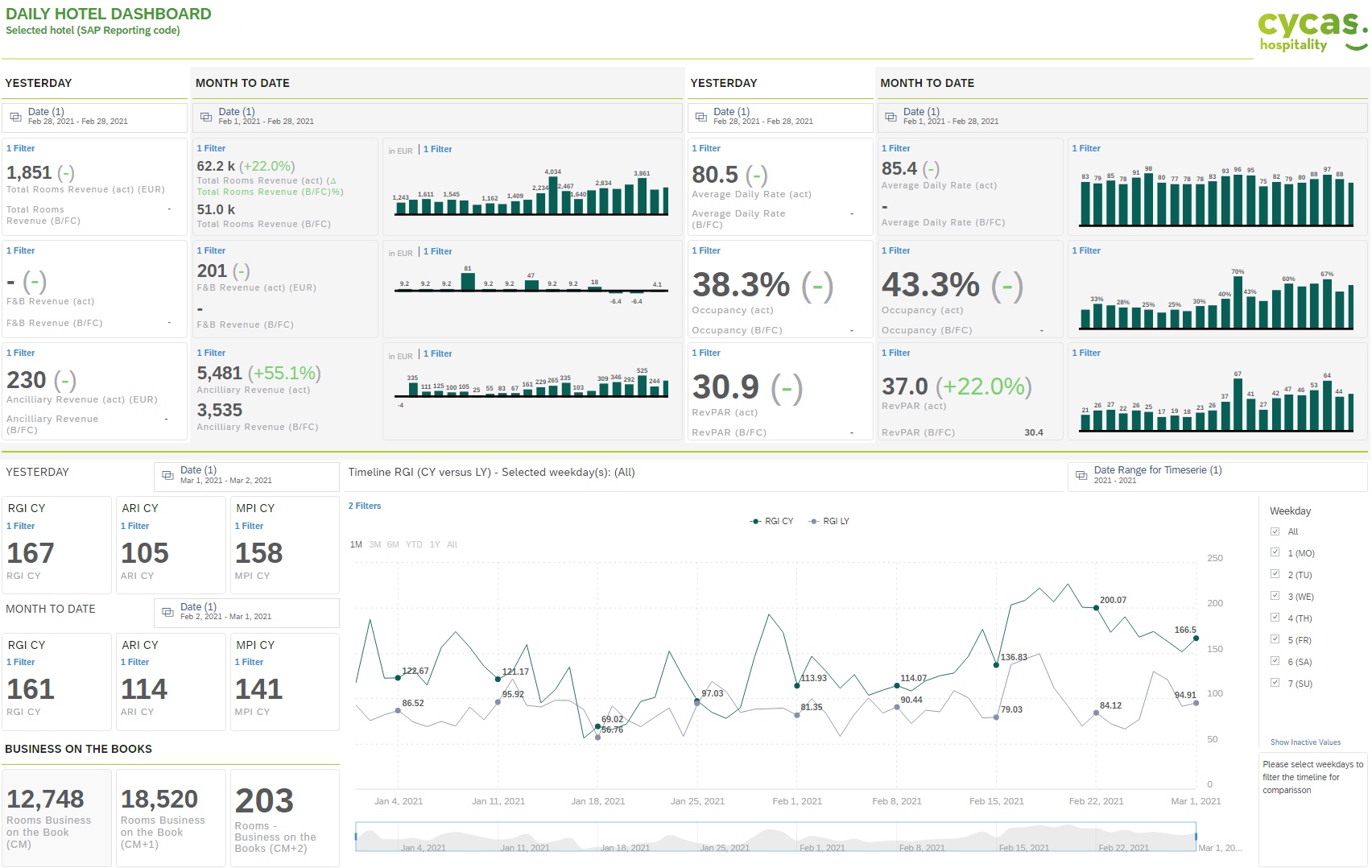Click the 18,520 Rooms Business (CM+1) value
Viewport: 1372px width, 868px height.
(x=159, y=799)
